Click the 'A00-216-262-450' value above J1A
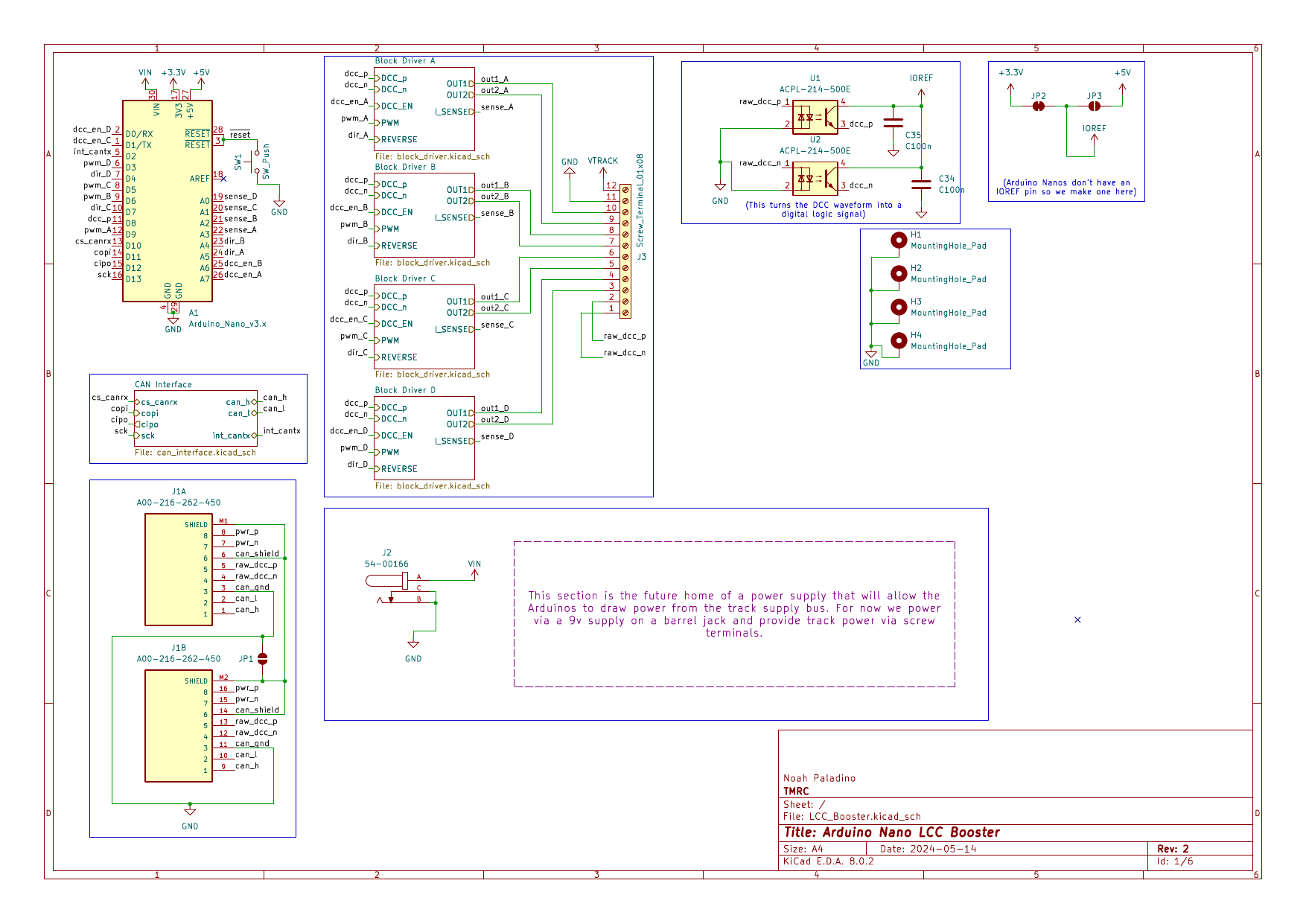 point(179,503)
